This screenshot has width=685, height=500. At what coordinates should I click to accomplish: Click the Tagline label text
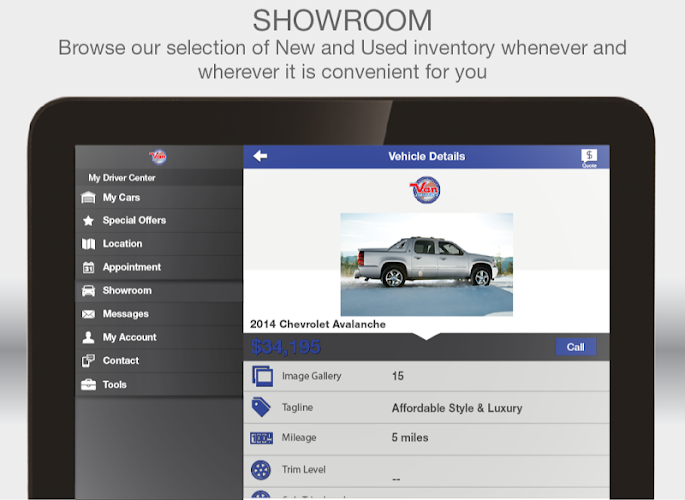point(297,407)
